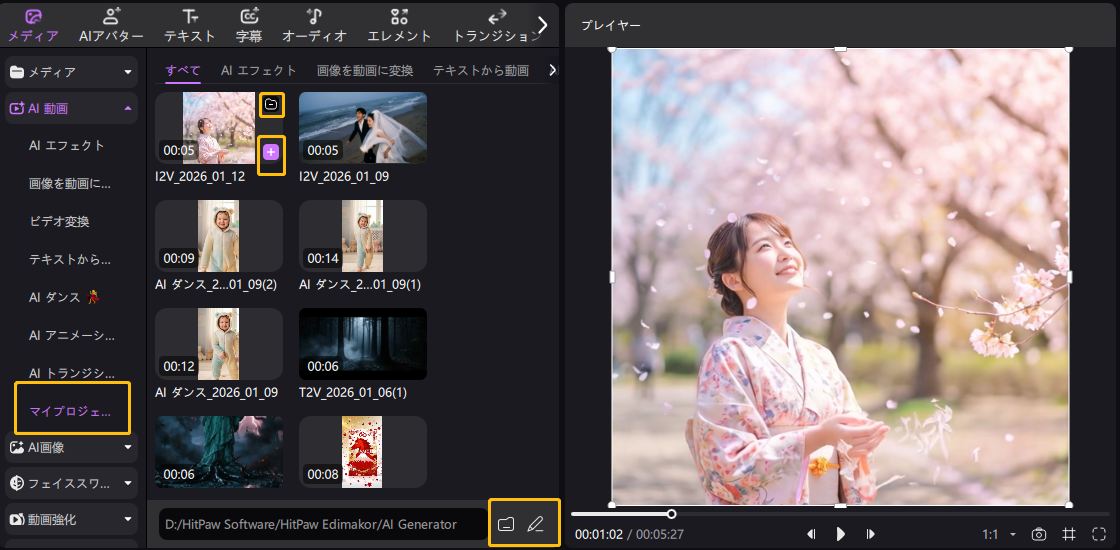Show more top toolbar tools with right chevron

click(543, 25)
